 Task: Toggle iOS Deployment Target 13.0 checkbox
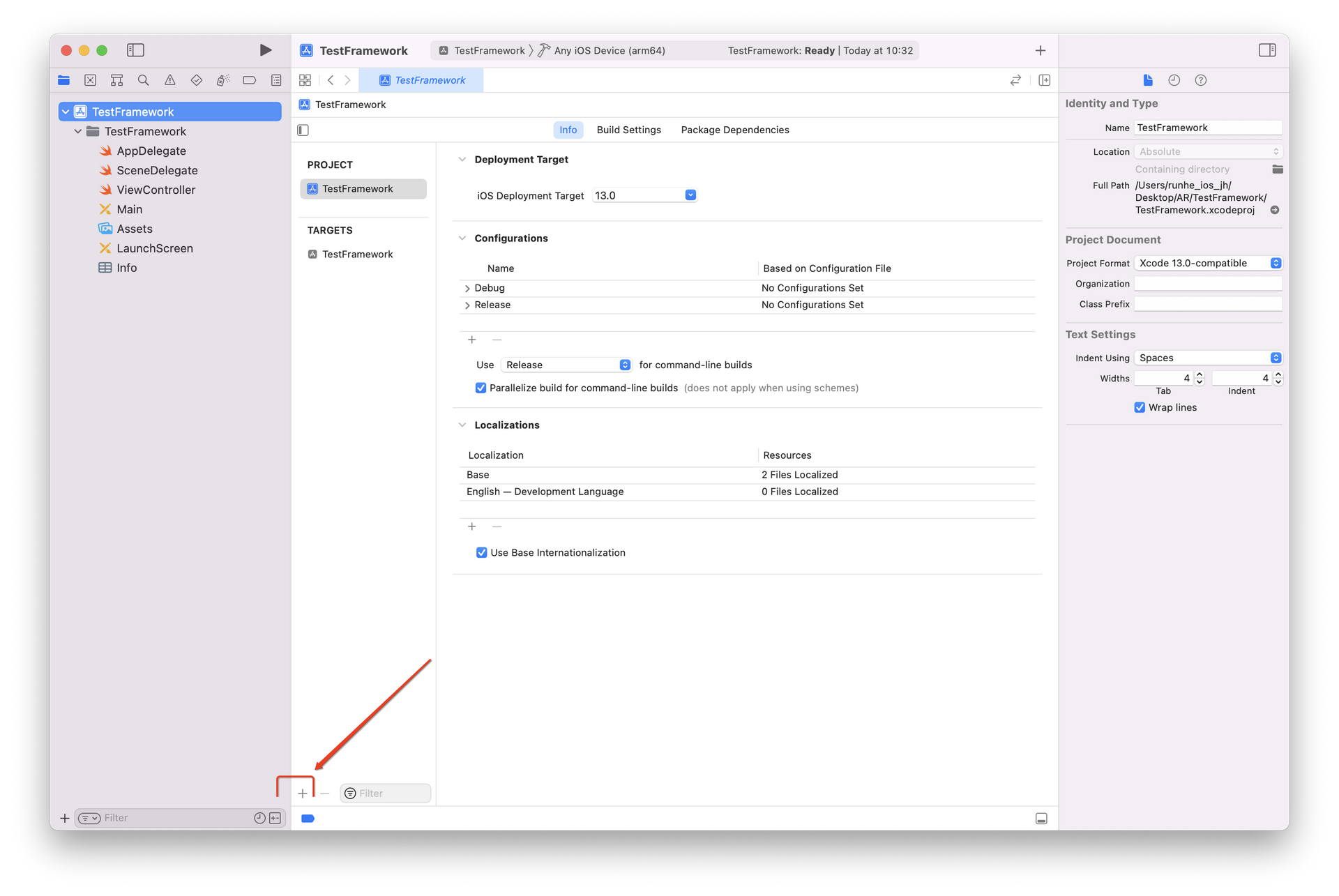(x=691, y=195)
